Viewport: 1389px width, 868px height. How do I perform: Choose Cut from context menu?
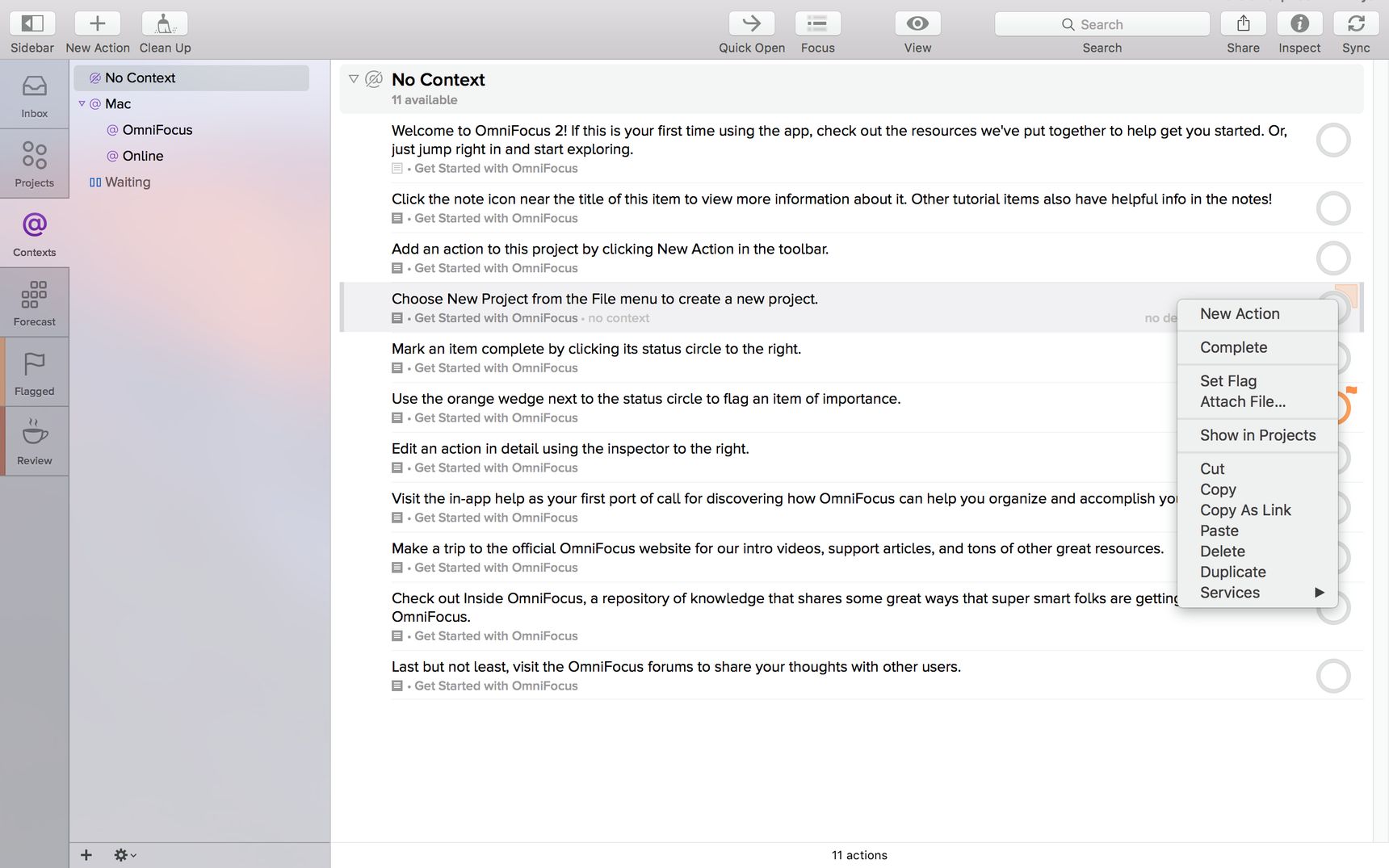(x=1257, y=469)
